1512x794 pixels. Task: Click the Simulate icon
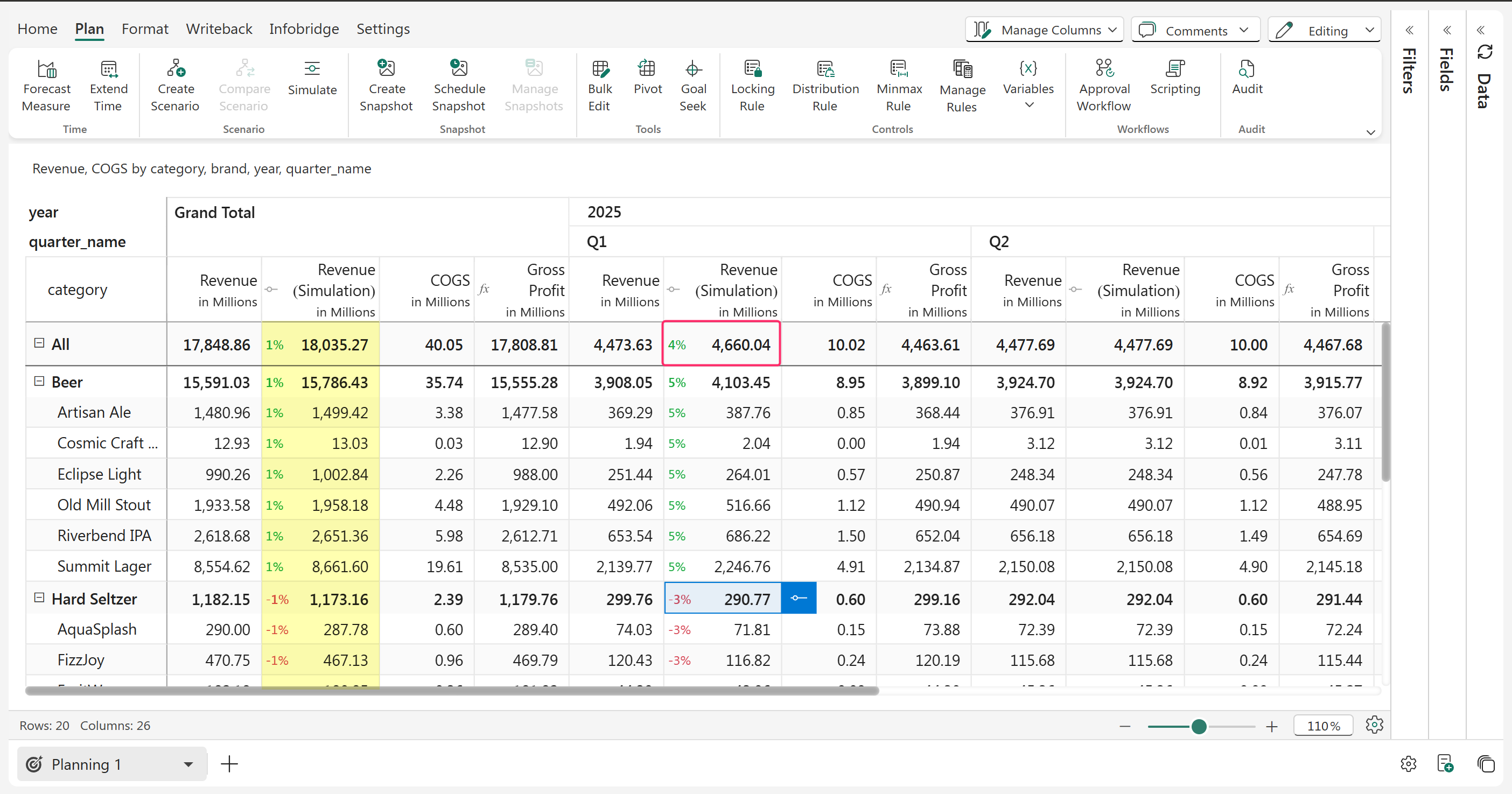(312, 69)
